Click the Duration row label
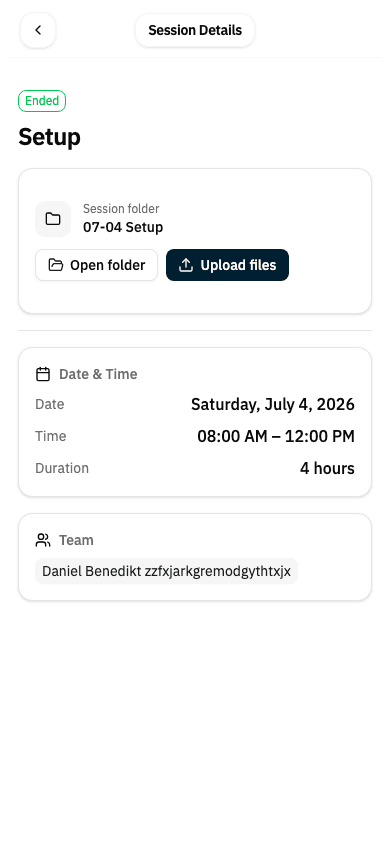Viewport: 390px width, 844px height. point(62,468)
